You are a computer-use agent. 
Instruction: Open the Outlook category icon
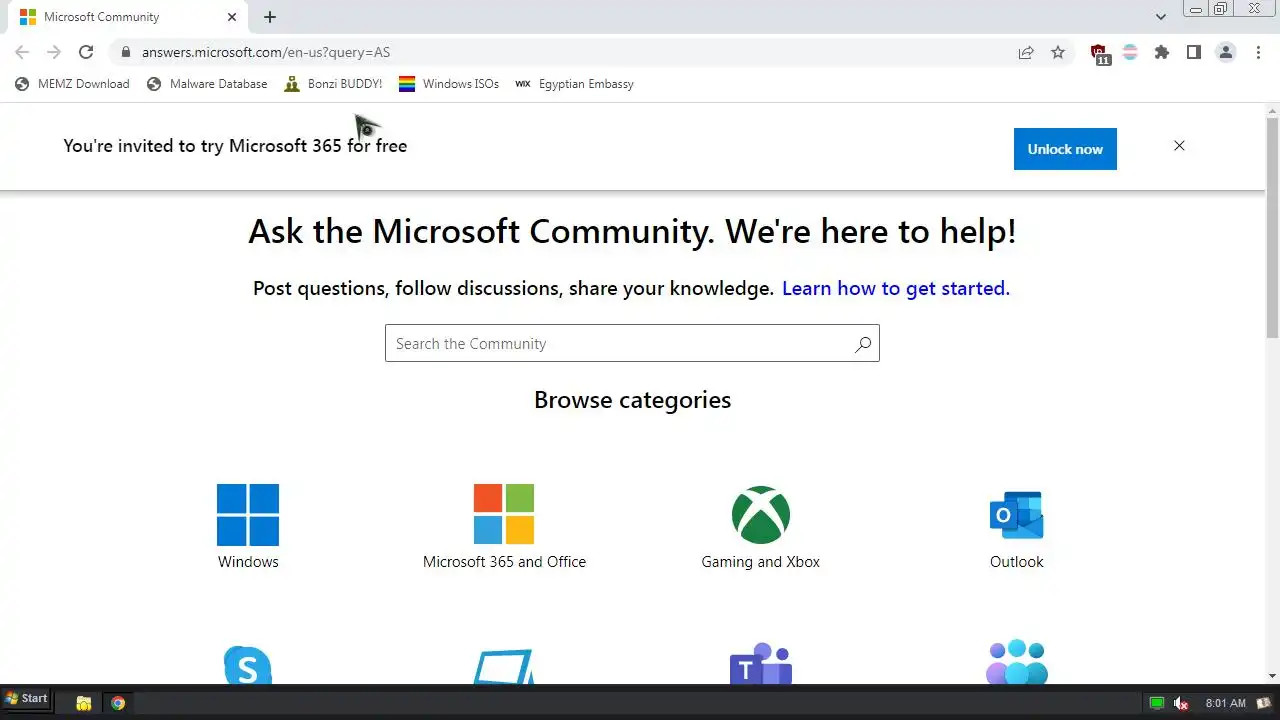[1016, 515]
